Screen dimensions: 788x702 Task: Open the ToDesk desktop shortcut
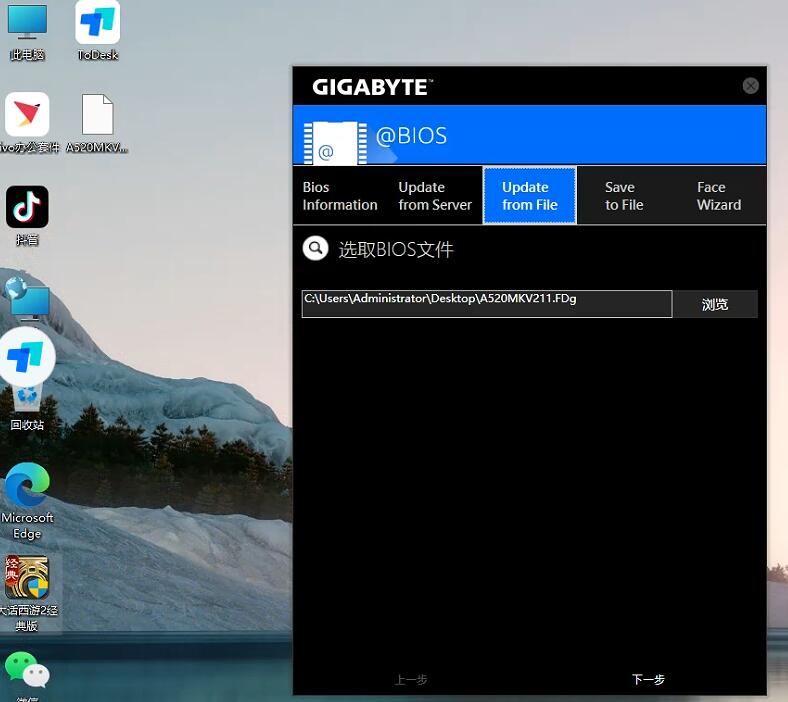pos(97,25)
